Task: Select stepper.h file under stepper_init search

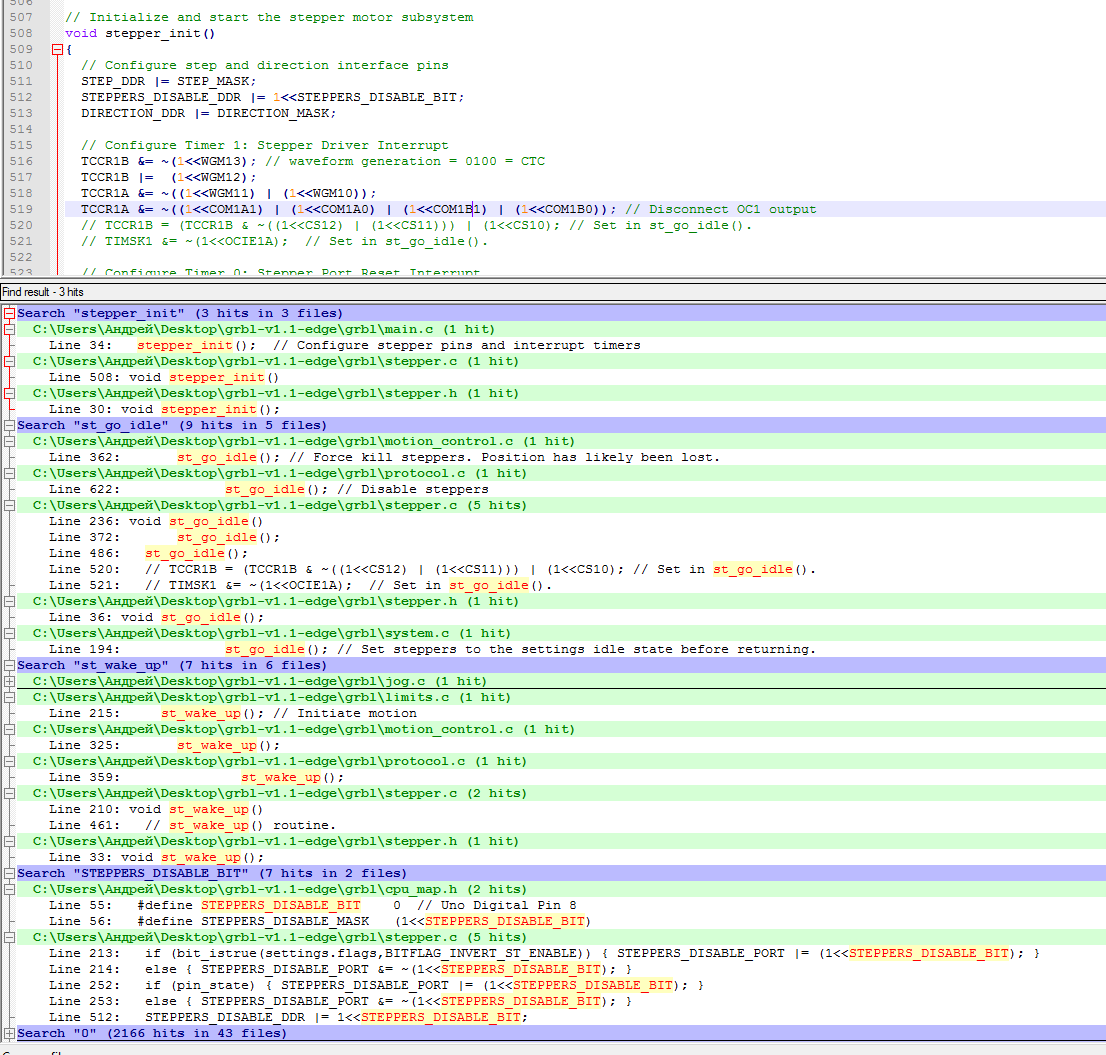Action: pos(275,394)
